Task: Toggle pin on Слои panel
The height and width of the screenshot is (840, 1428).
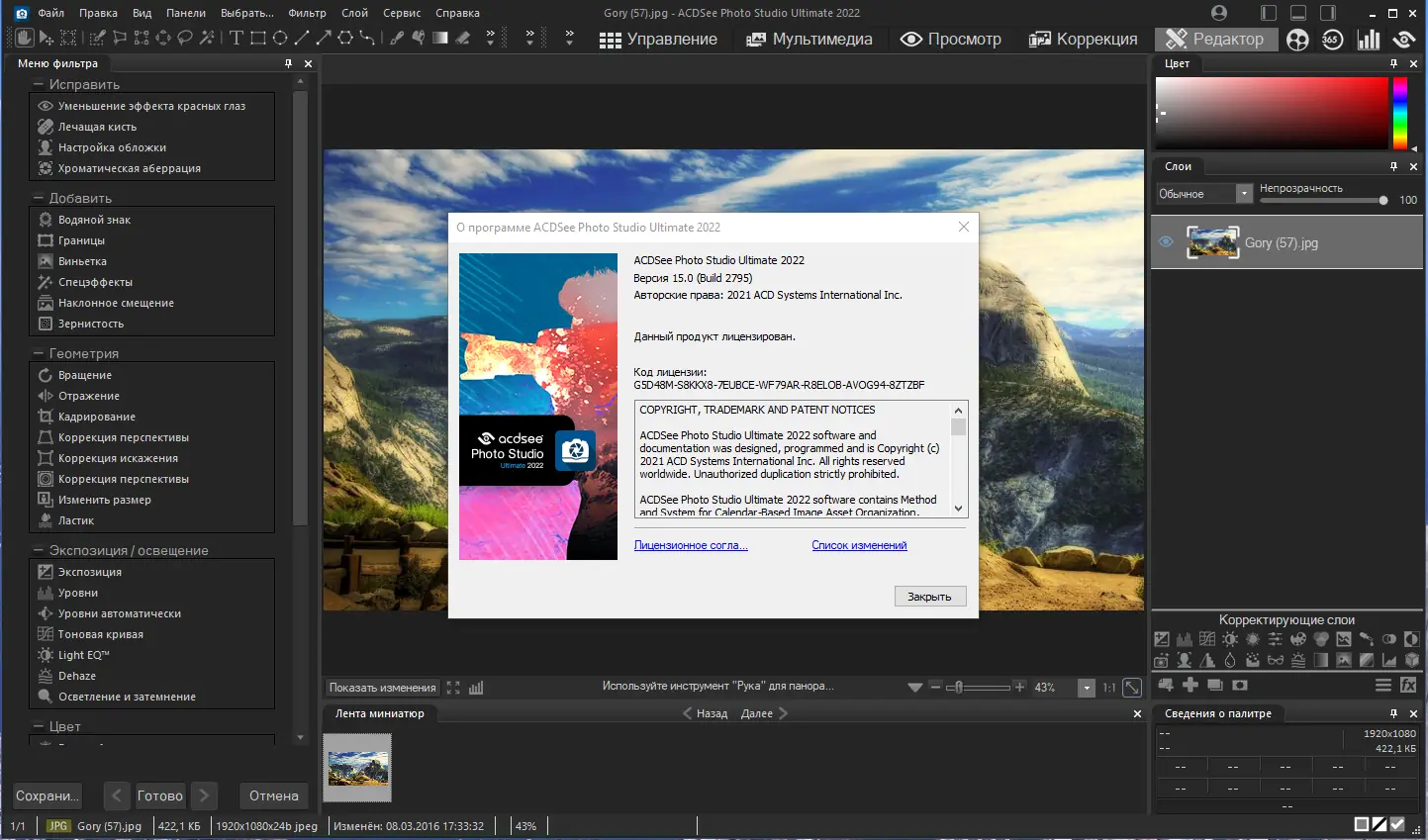Action: (1393, 166)
